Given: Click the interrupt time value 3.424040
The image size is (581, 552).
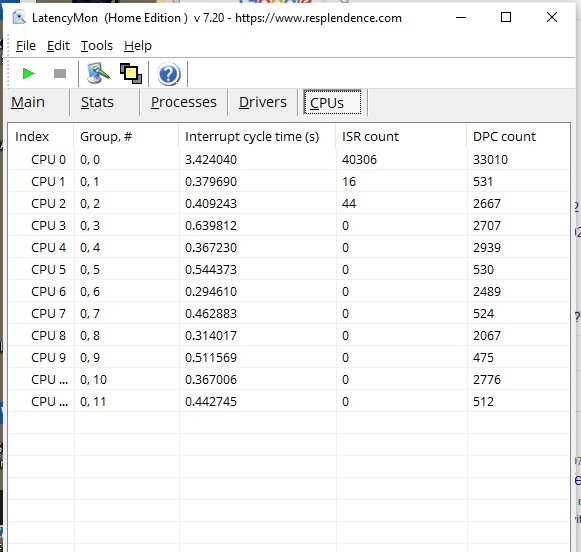Looking at the screenshot, I should (x=211, y=160).
